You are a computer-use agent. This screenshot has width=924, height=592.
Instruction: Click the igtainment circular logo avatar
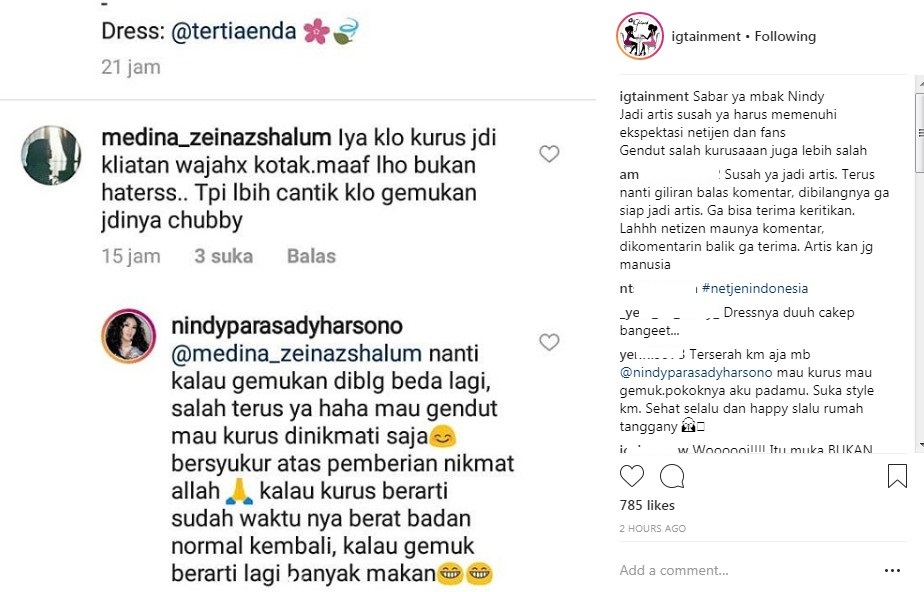(639, 36)
